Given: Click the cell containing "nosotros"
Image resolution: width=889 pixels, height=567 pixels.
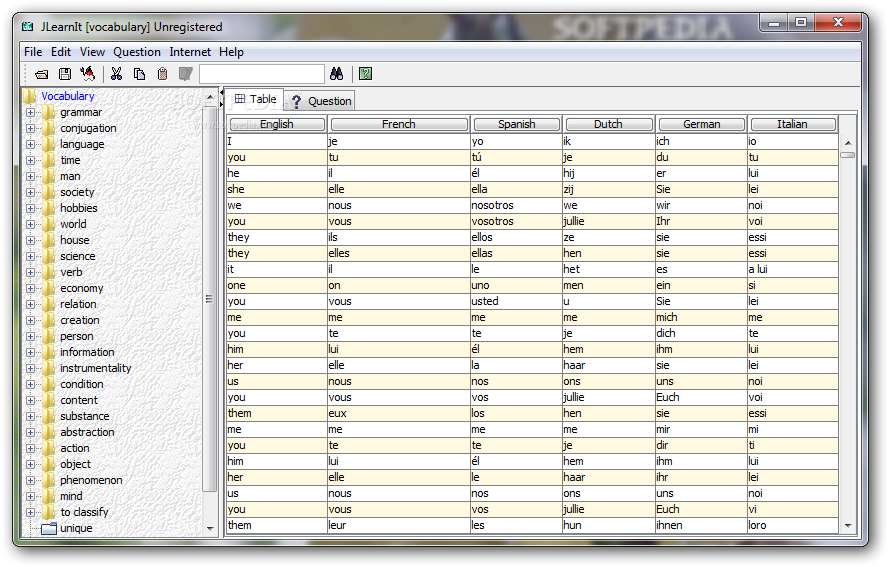Looking at the screenshot, I should (516, 205).
